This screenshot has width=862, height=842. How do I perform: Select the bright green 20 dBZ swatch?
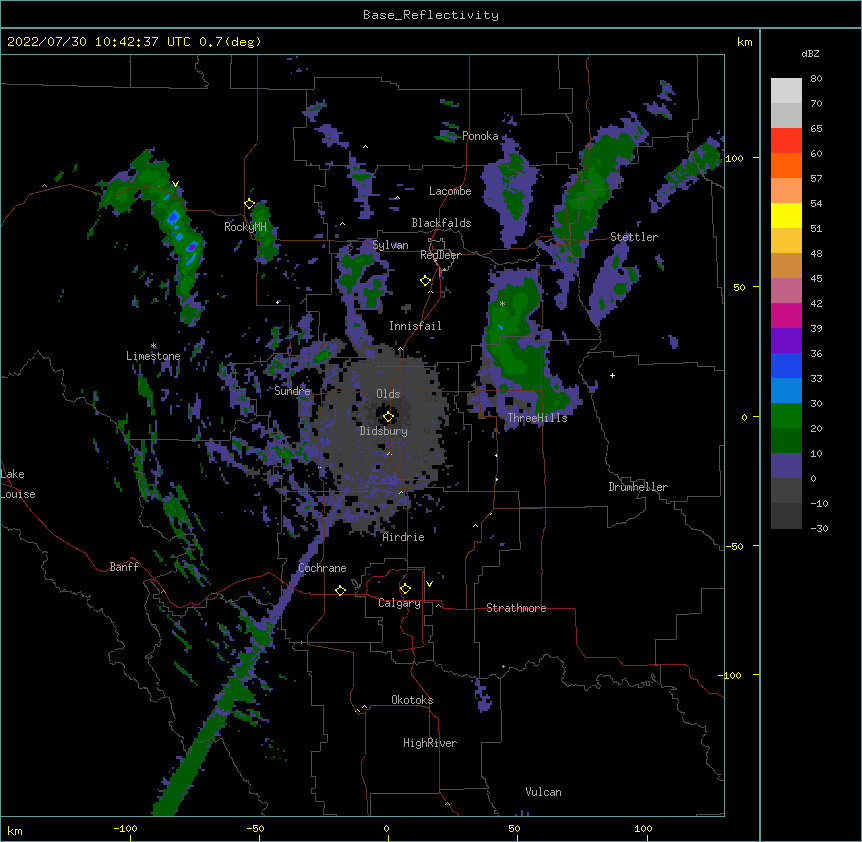(786, 416)
